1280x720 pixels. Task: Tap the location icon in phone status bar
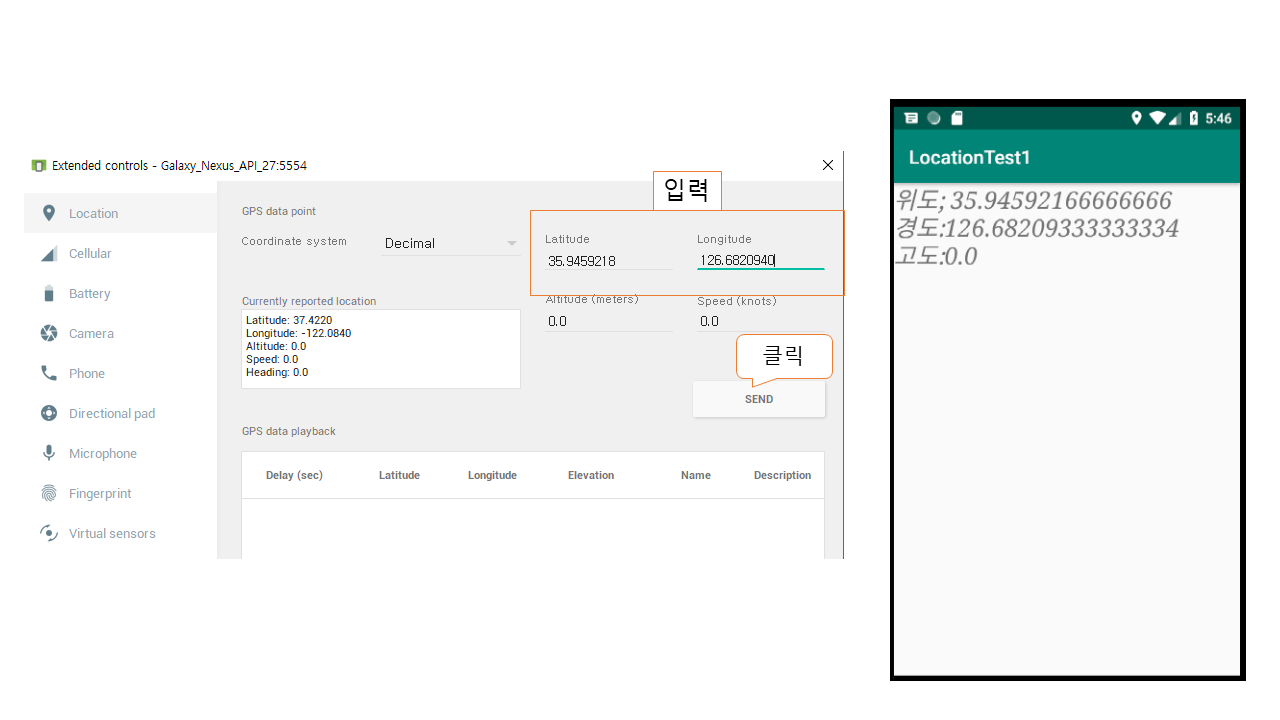coord(1136,118)
